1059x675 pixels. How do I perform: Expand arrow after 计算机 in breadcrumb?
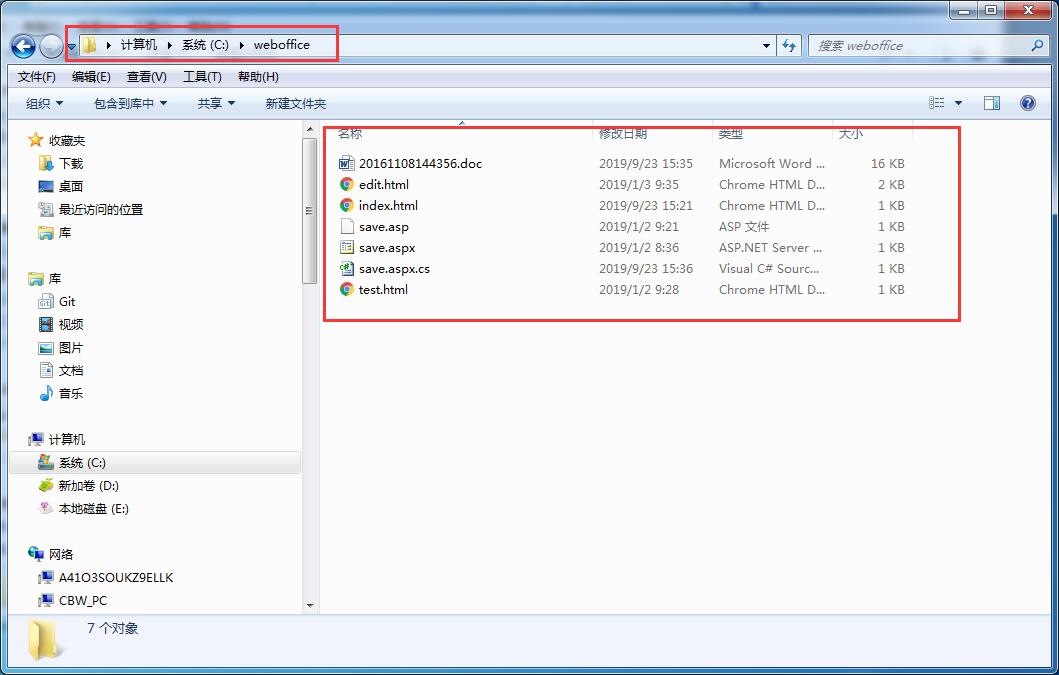(170, 45)
